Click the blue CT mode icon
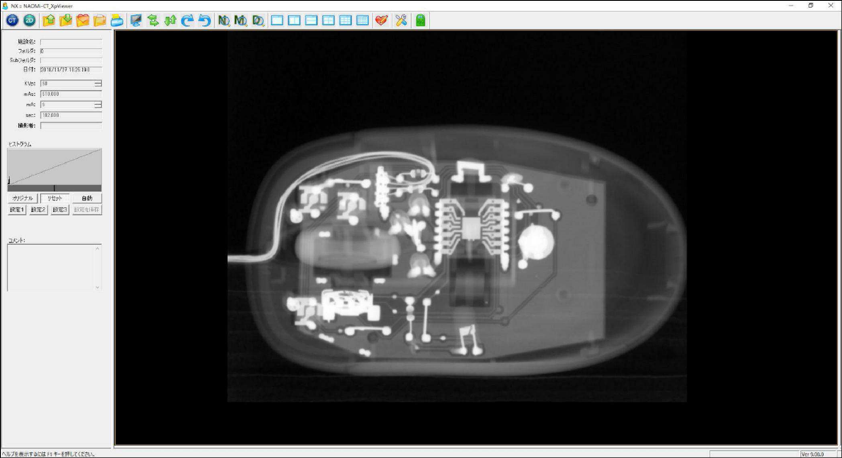The height and width of the screenshot is (458, 842). [12, 20]
